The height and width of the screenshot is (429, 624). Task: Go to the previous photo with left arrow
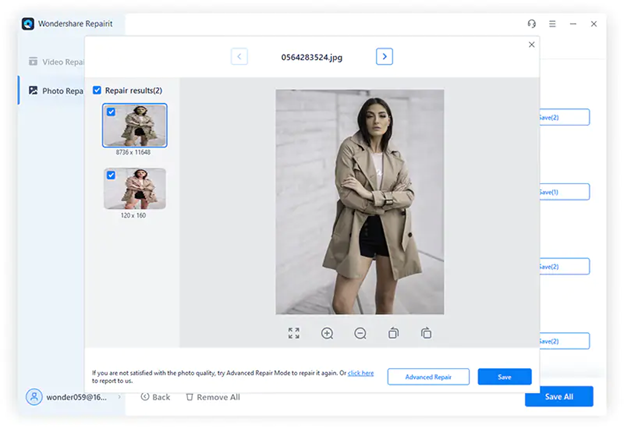coord(239,57)
